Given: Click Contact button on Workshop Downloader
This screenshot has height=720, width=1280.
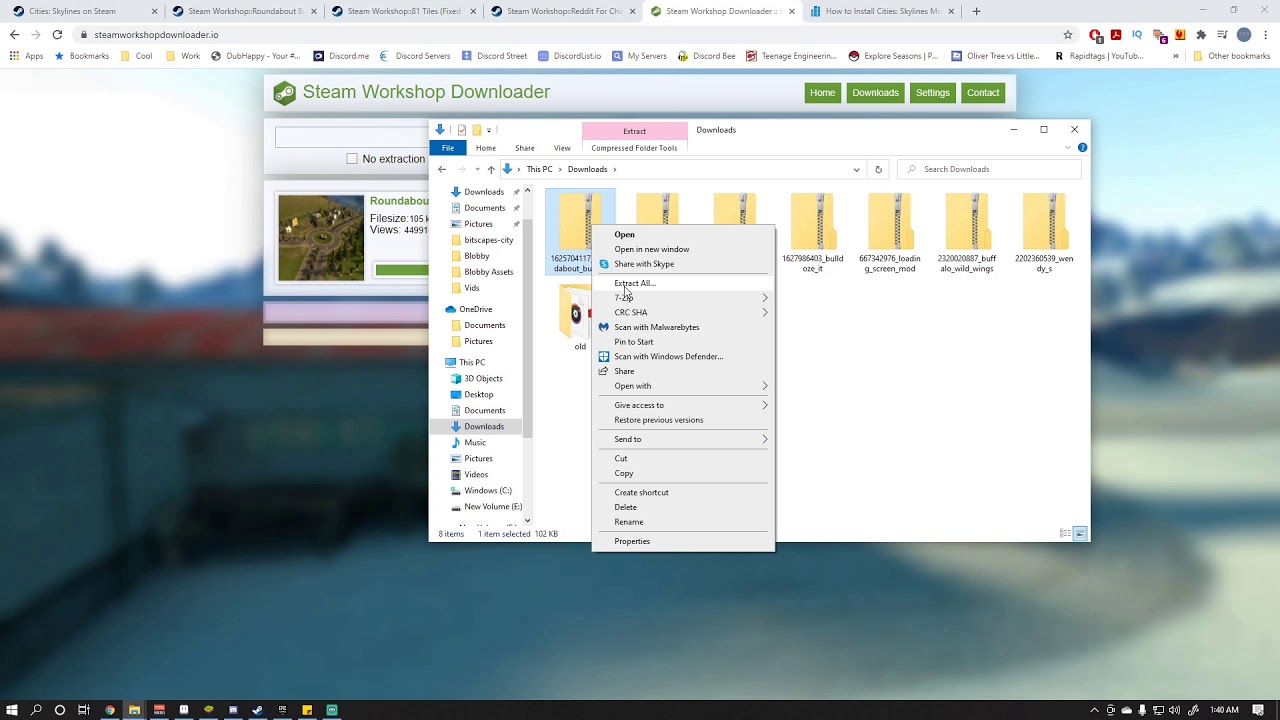Looking at the screenshot, I should [982, 93].
